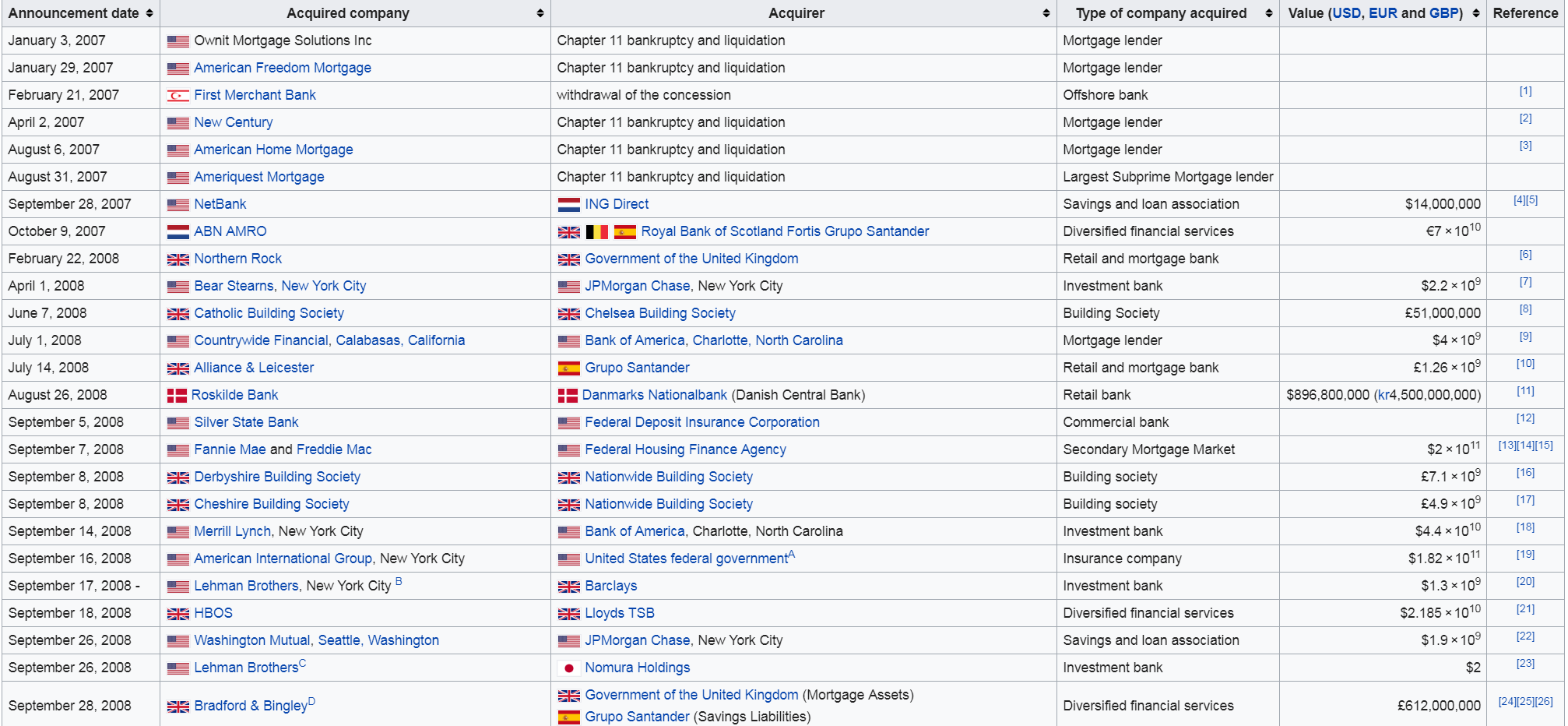Click the UK flag beside Barclays
Screen dimensions: 1568x726
tap(569, 587)
